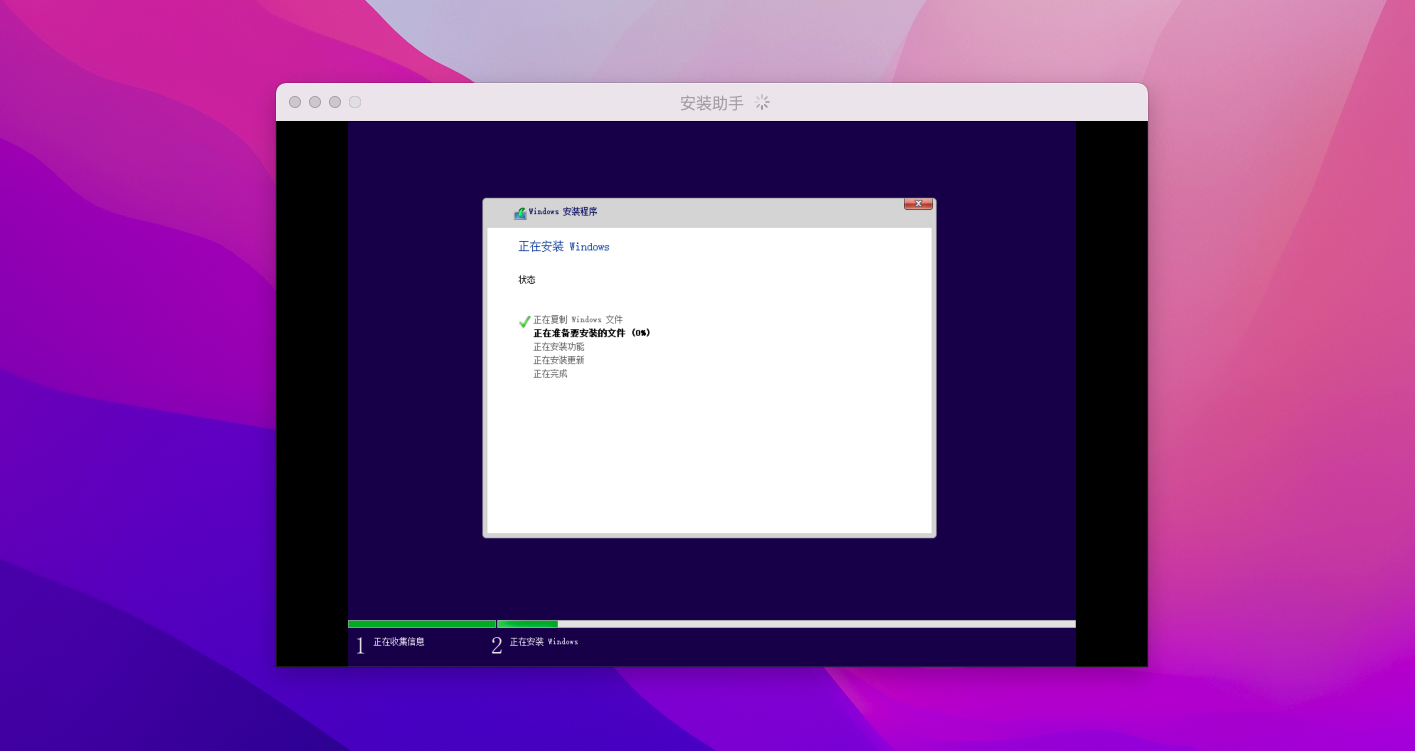The image size is (1415, 751).
Task: Click the fourth faded macOS title bar button
Action: 355,102
